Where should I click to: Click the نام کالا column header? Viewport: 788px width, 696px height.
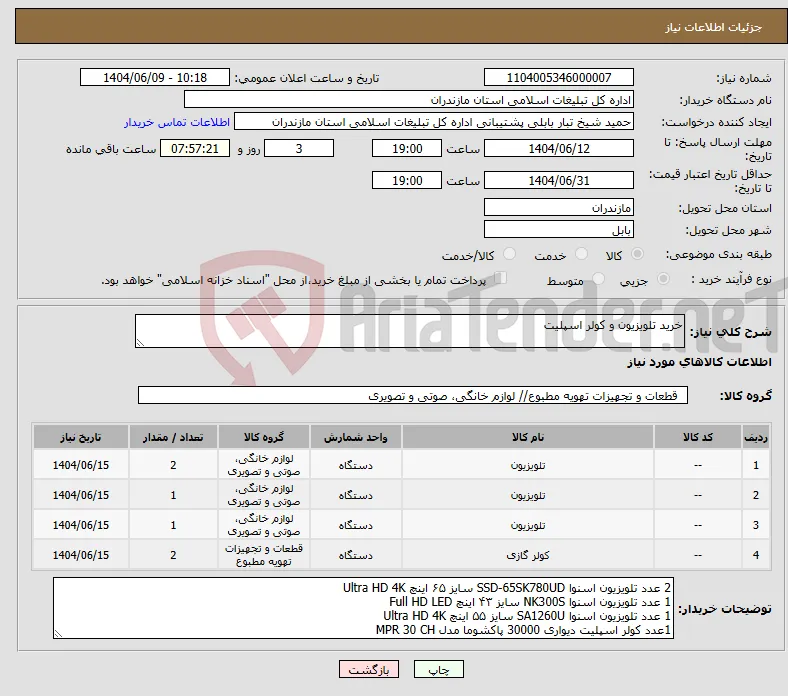pyautogui.click(x=528, y=437)
